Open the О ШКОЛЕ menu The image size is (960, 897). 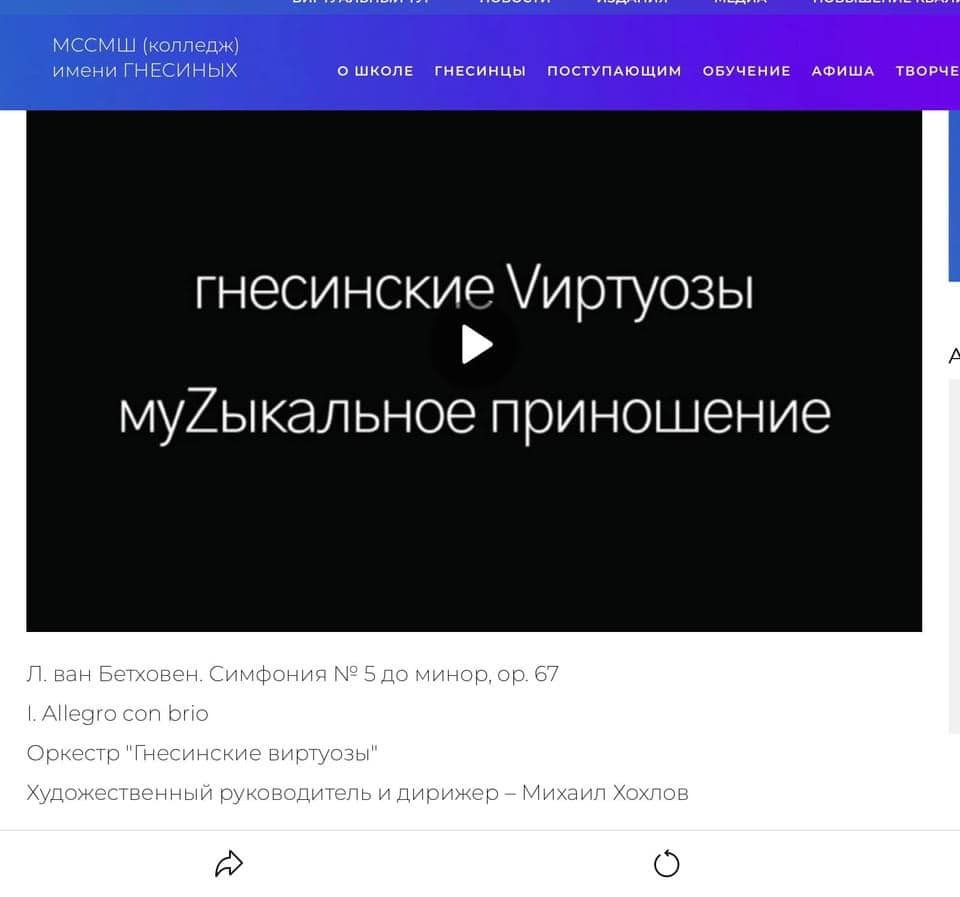click(375, 71)
